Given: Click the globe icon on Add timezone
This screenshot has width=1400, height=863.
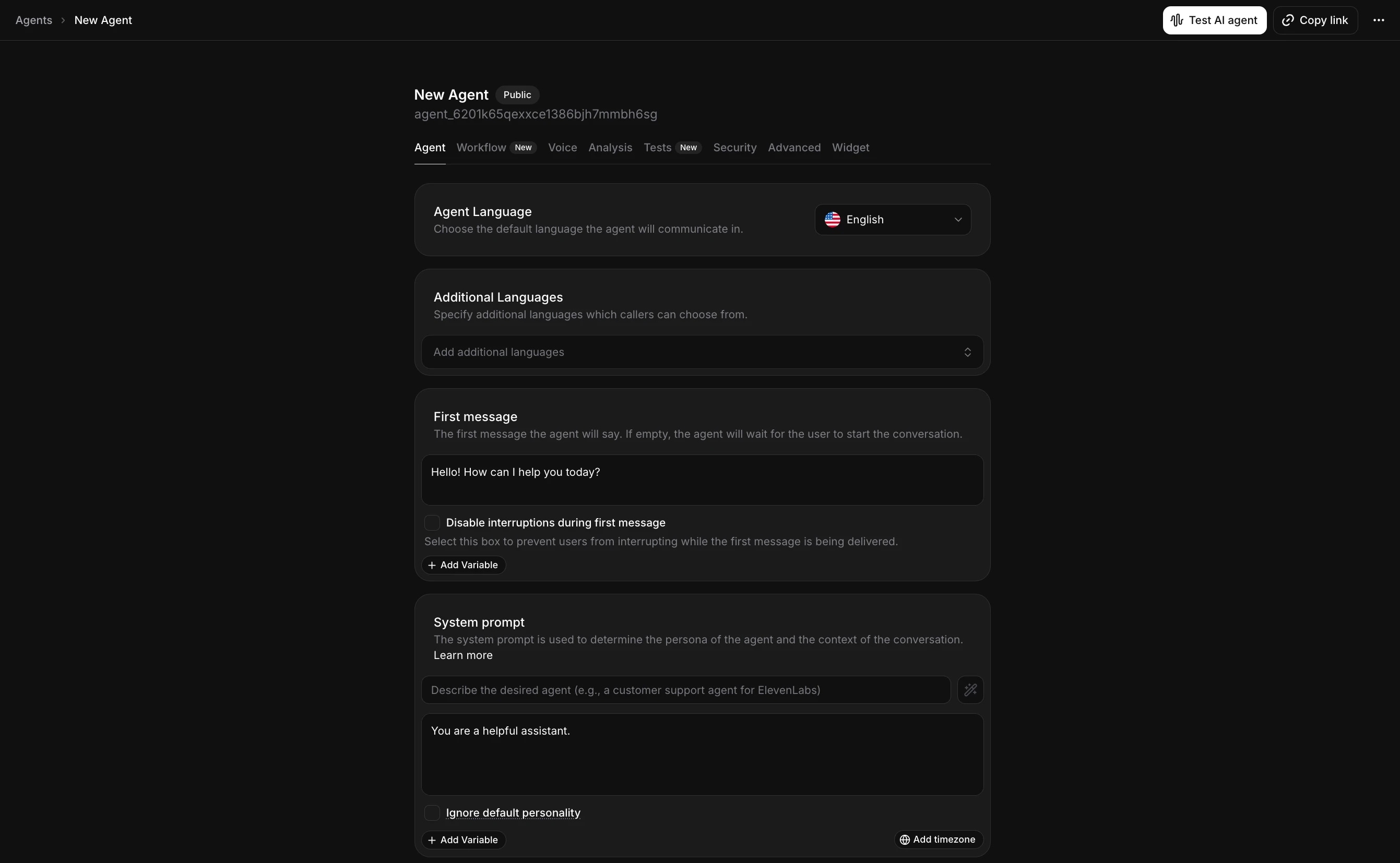Looking at the screenshot, I should click(905, 839).
